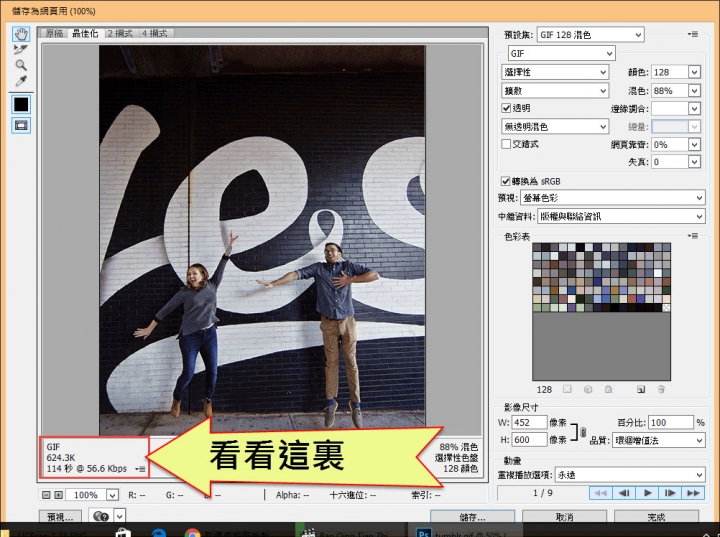Image resolution: width=720 pixels, height=537 pixels.
Task: Click the H height field showing 600
Action: click(x=529, y=440)
